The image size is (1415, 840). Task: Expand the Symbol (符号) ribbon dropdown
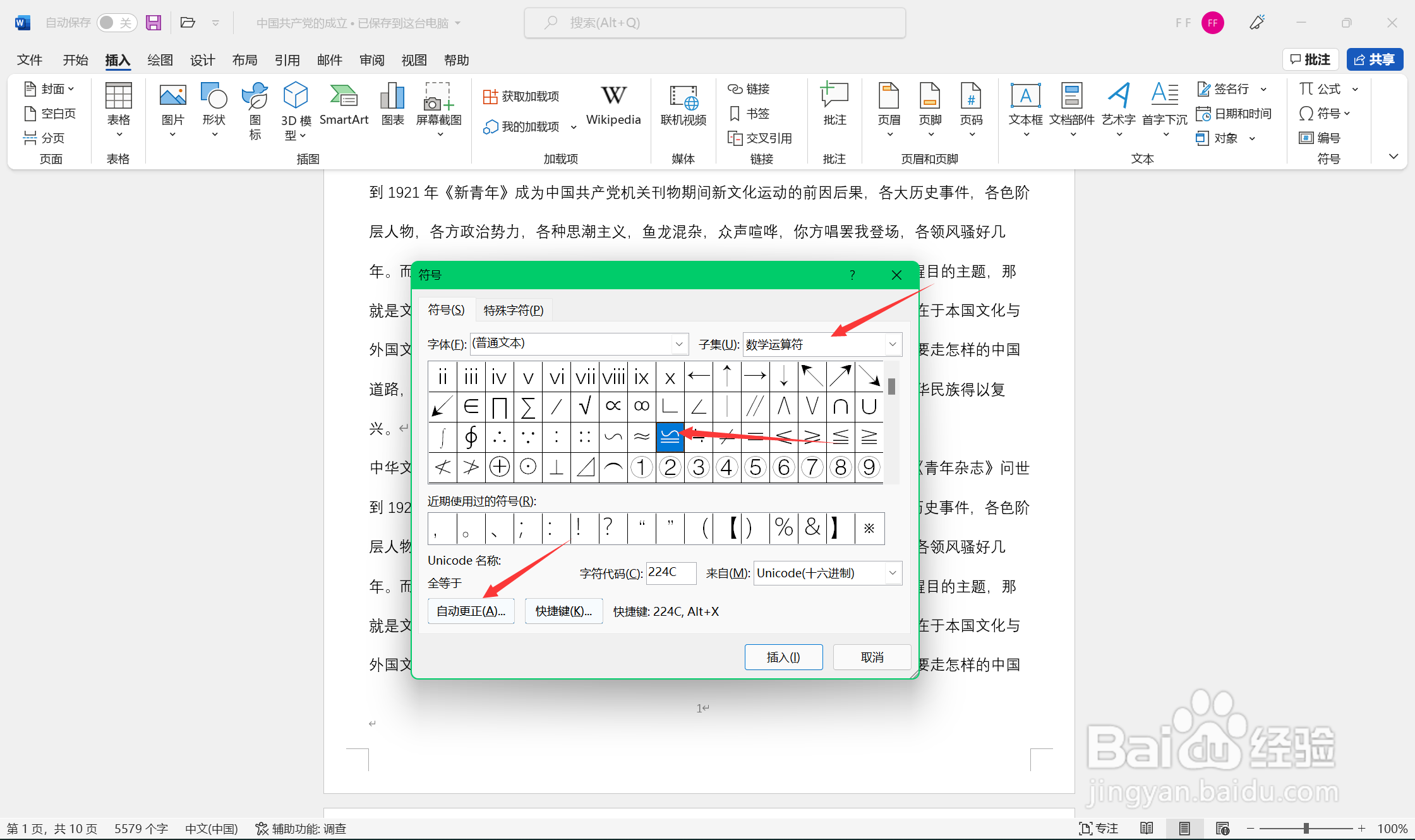tap(1347, 114)
